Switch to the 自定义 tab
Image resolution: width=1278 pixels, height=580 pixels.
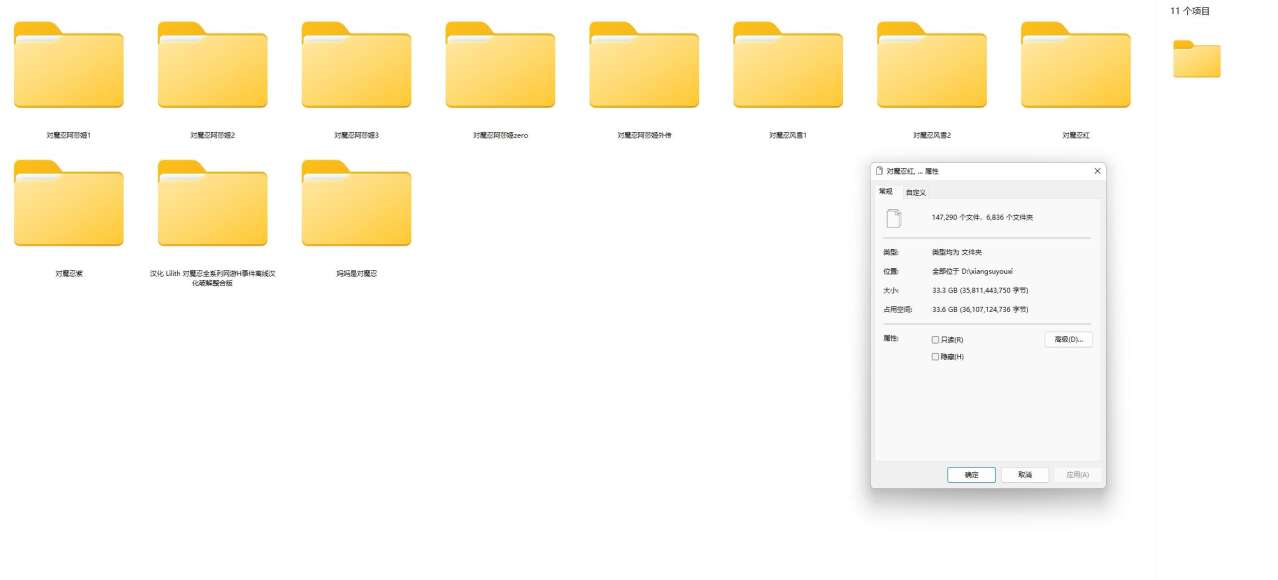click(916, 192)
